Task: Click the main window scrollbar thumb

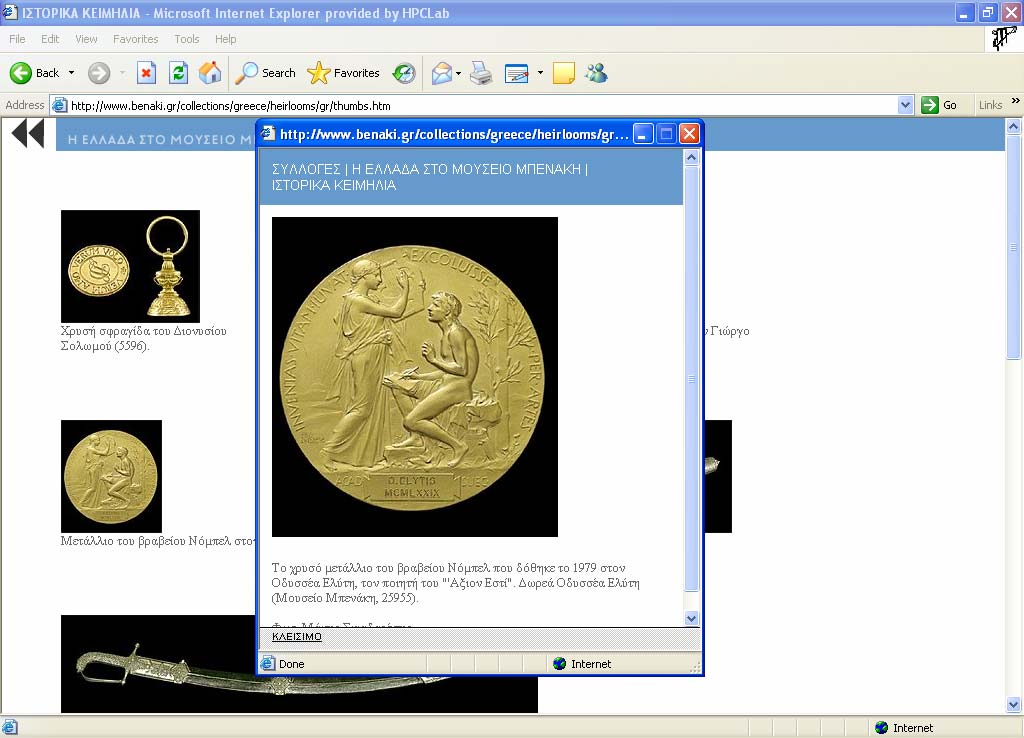Action: tap(1014, 248)
